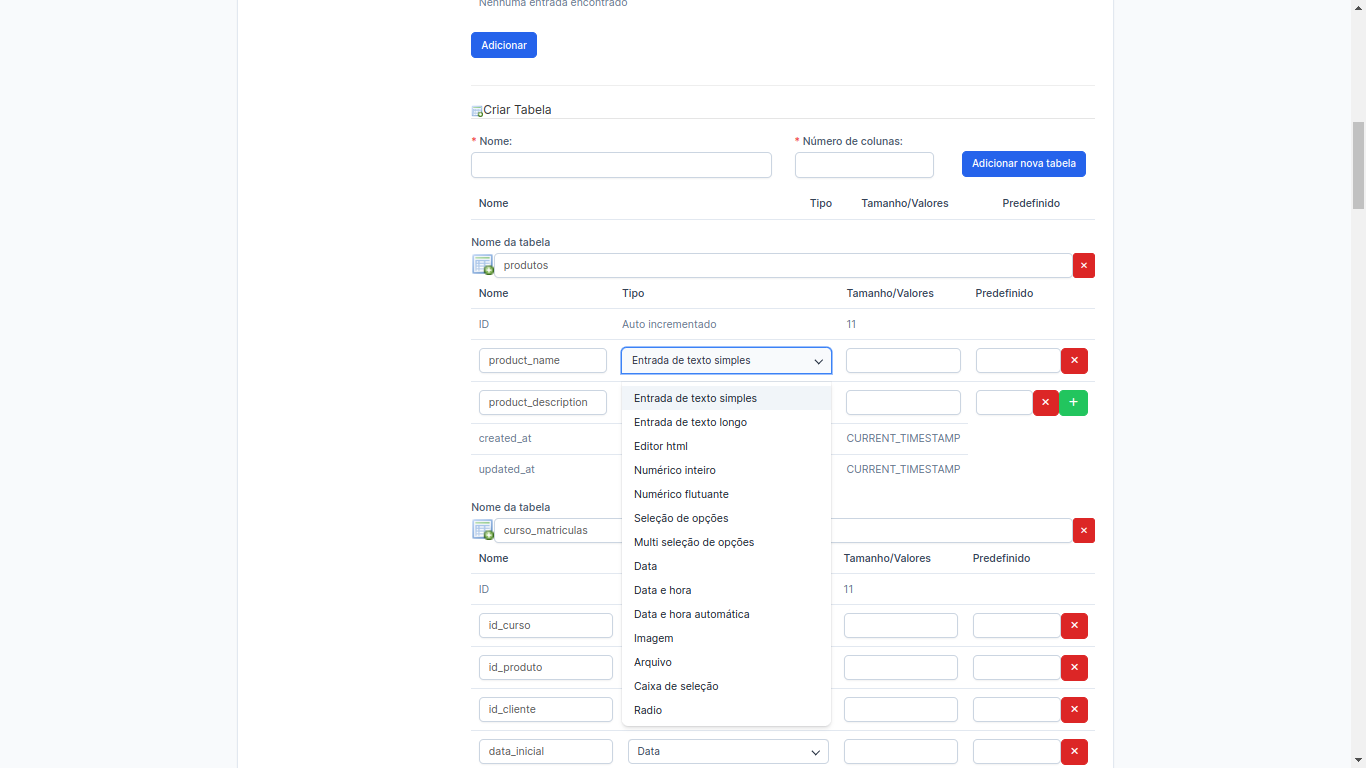1366x768 pixels.
Task: Remove the produtos table with its red X icon
Action: 1084,265
